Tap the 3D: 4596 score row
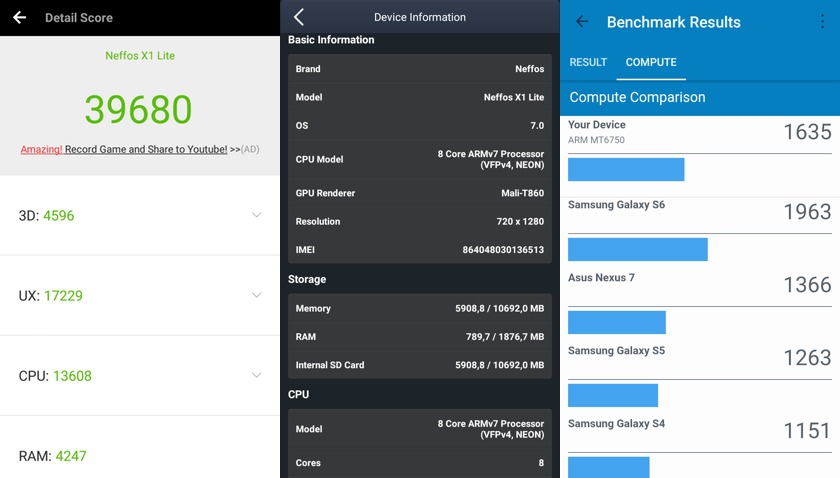 coord(140,215)
